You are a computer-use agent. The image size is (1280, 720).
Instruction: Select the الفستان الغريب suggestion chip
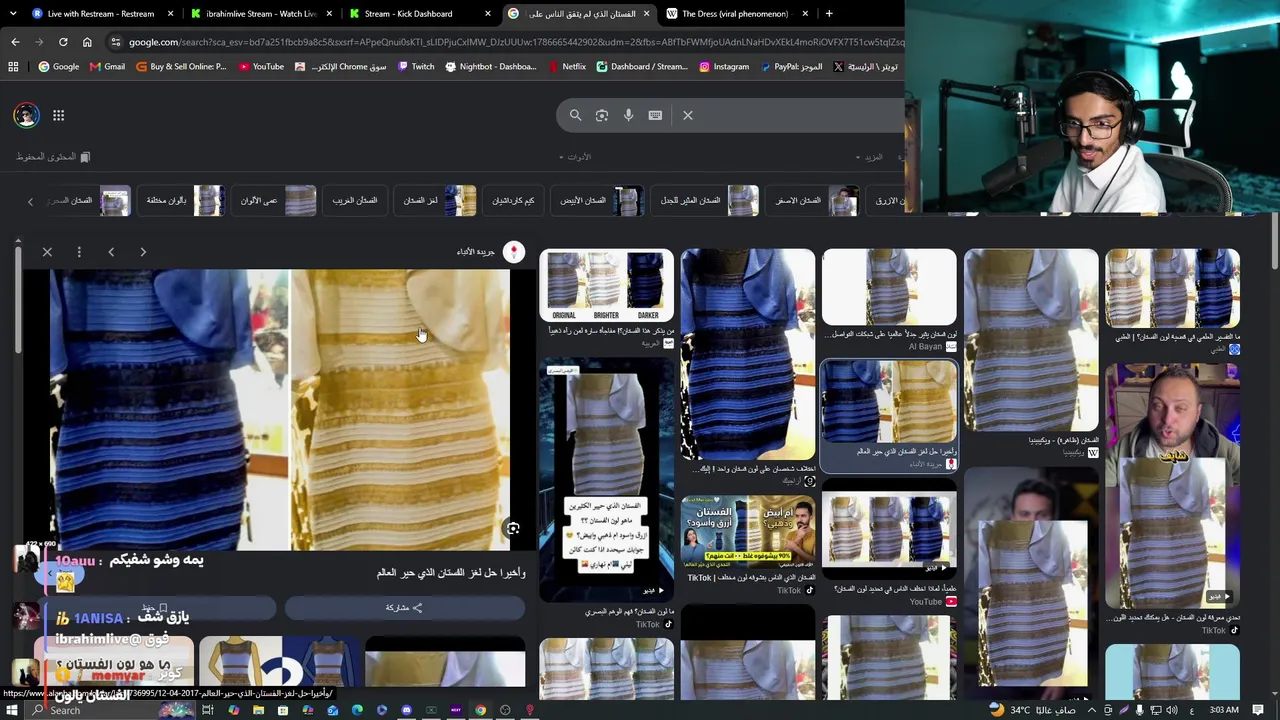pos(355,200)
